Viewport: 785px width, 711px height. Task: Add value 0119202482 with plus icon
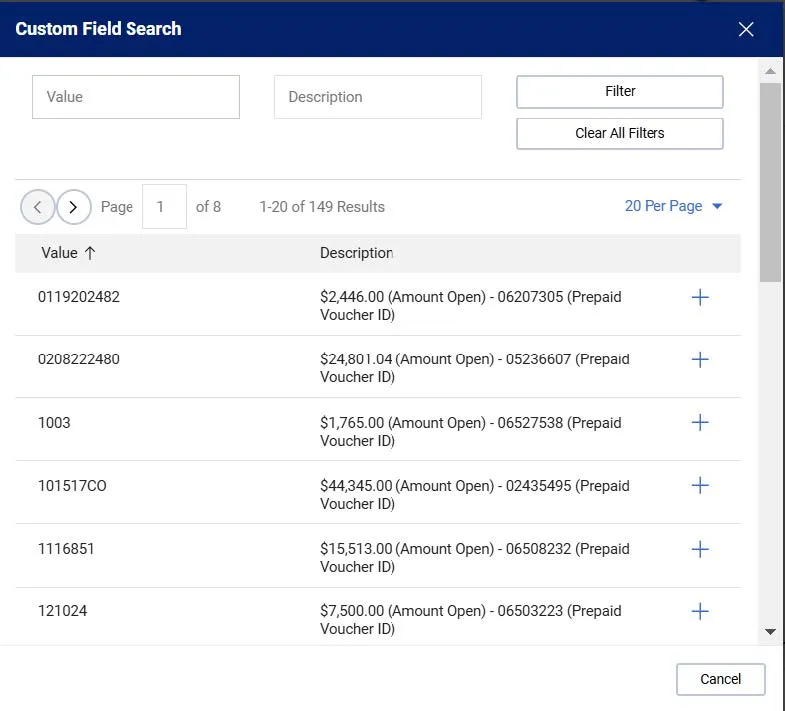click(700, 297)
